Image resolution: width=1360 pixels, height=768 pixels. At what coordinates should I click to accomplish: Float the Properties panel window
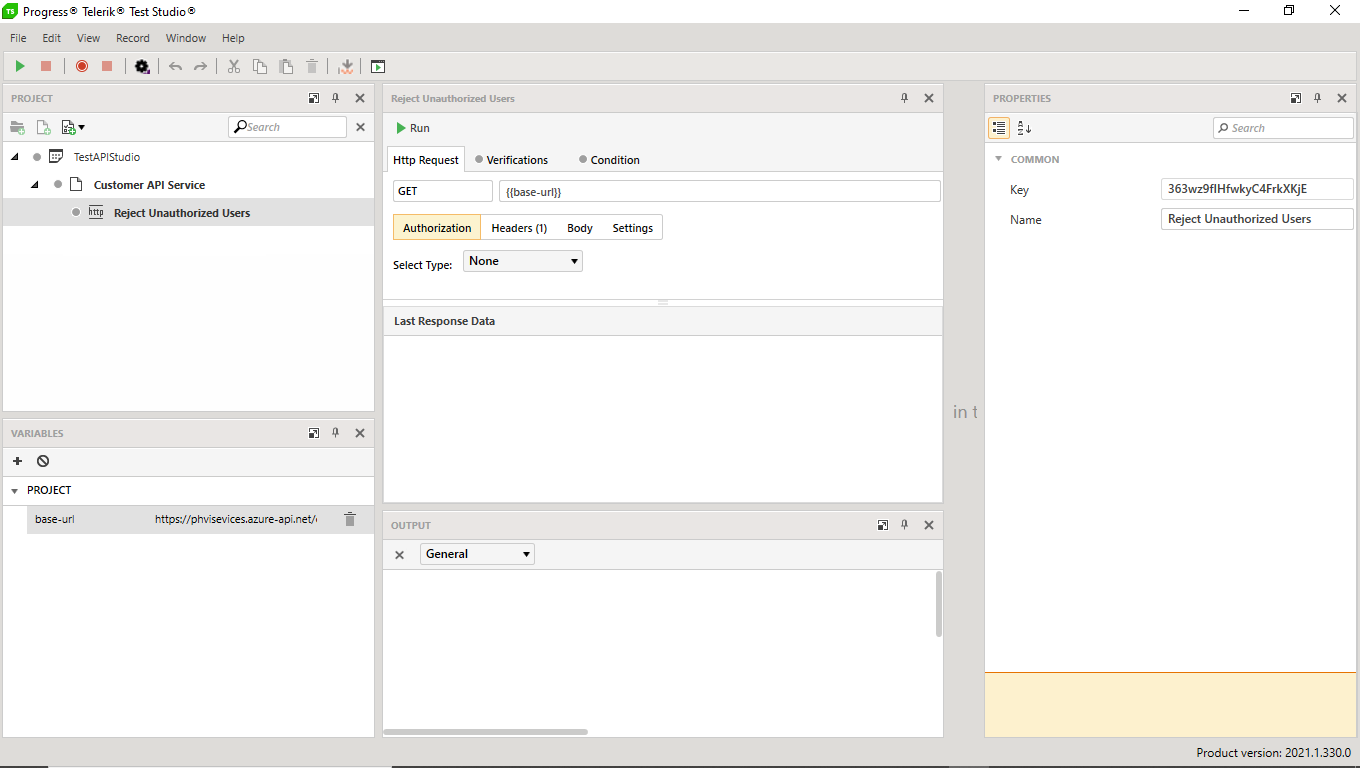pyautogui.click(x=1296, y=98)
